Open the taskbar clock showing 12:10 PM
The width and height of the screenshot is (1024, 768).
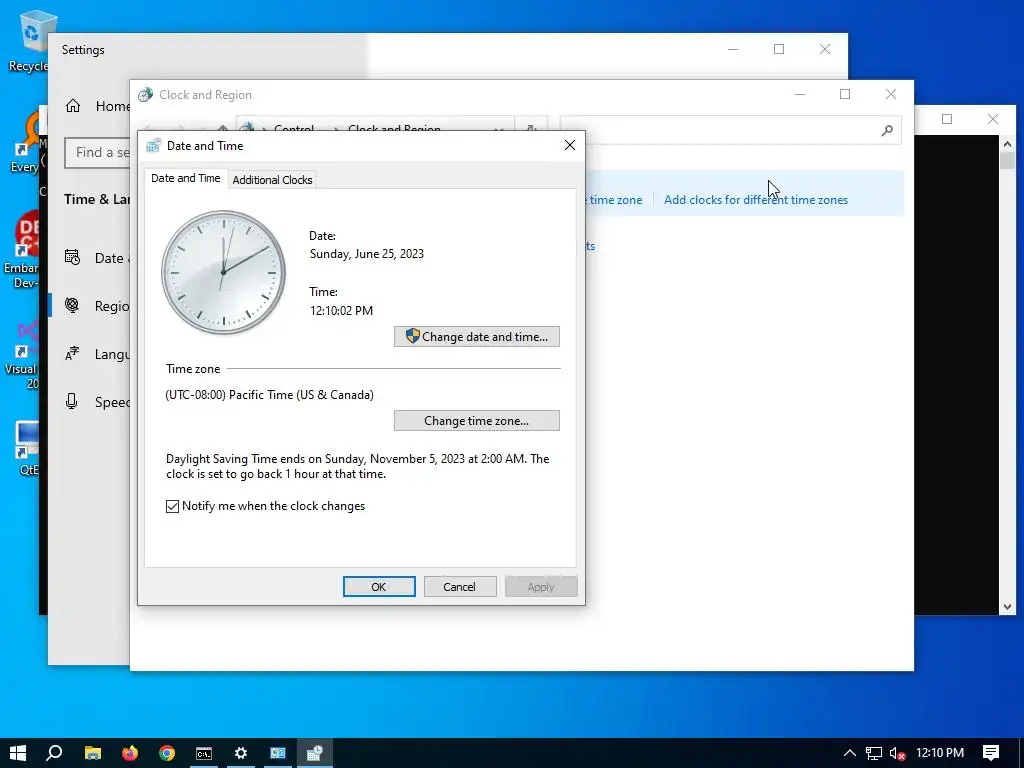940,753
